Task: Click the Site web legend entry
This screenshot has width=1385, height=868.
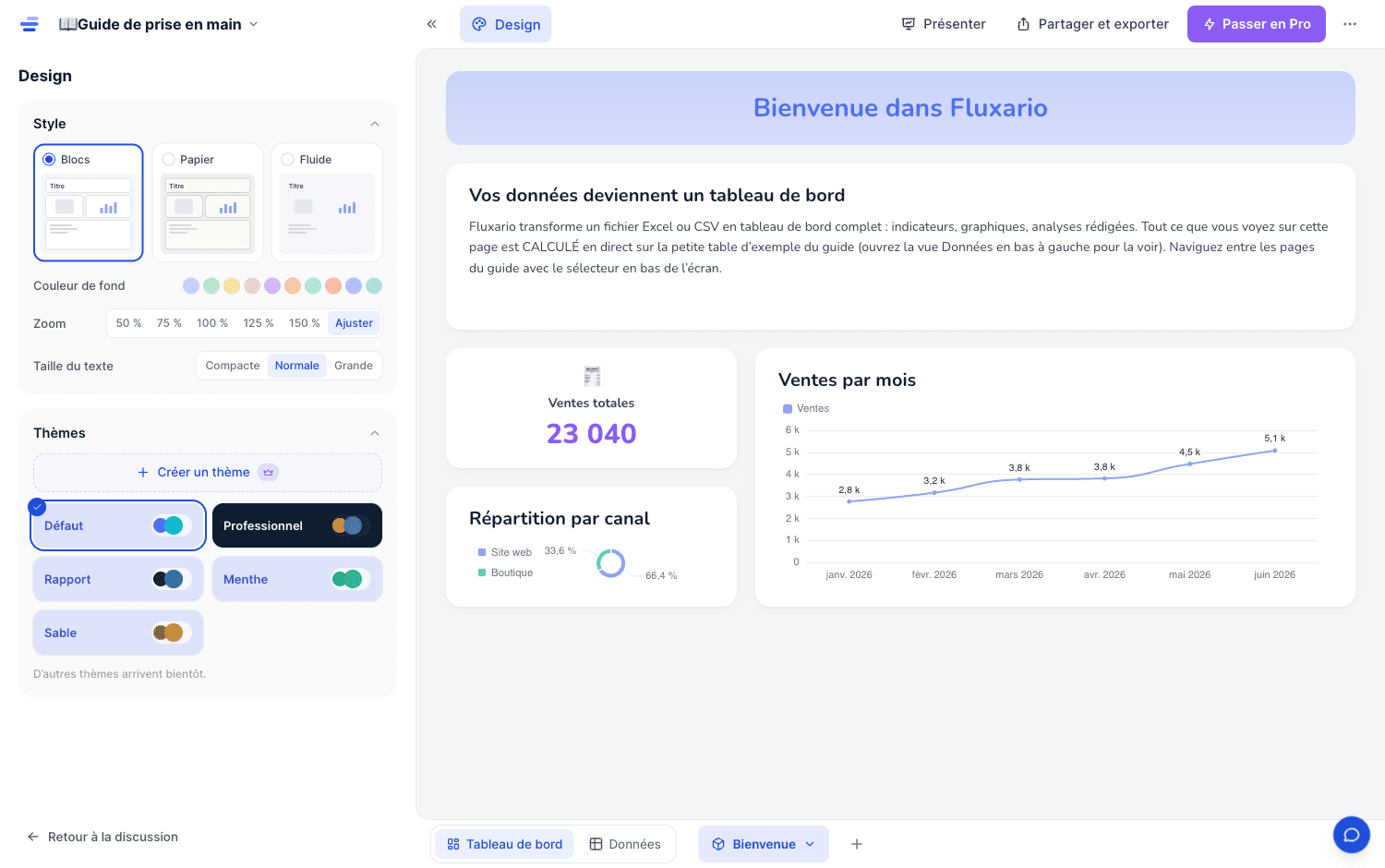Action: (x=505, y=552)
